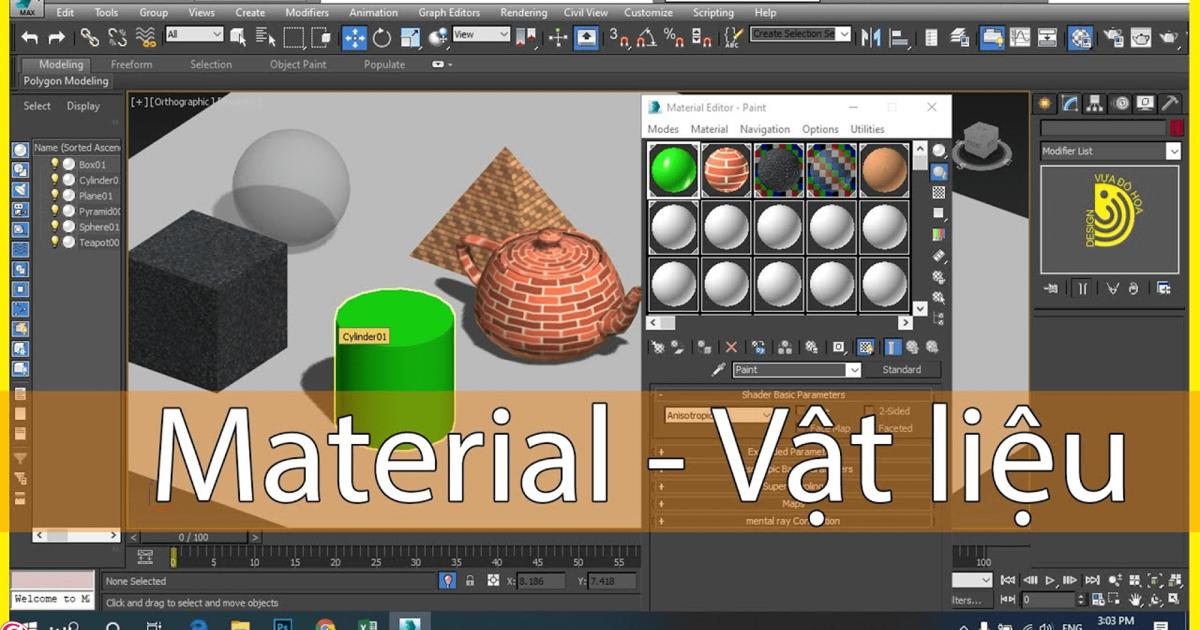Click the Redo arrow in main toolbar
This screenshot has height=630, width=1200.
(57, 38)
